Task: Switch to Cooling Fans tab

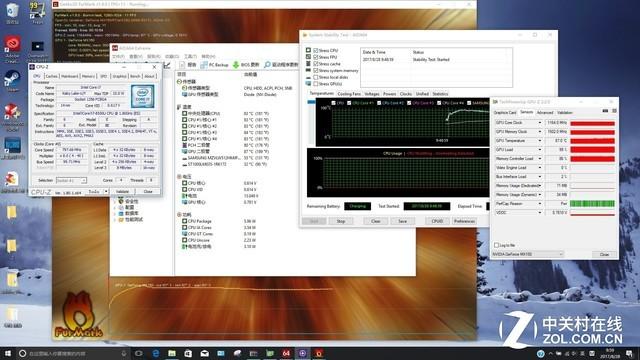Action: pyautogui.click(x=349, y=94)
